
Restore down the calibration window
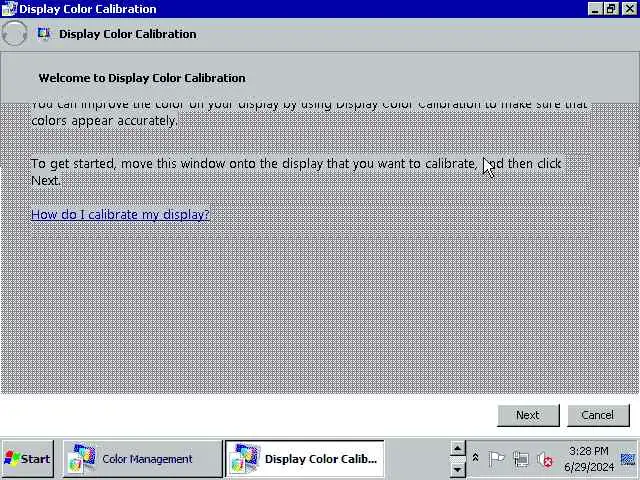click(x=611, y=9)
